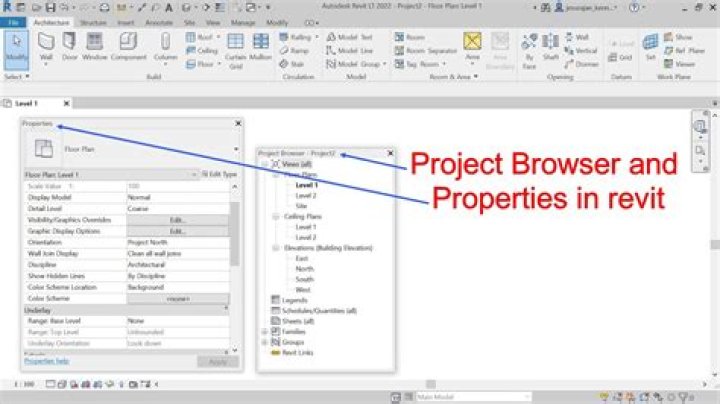
Task: Collapse the Elevations (Building Elevation) node
Action: (276, 248)
